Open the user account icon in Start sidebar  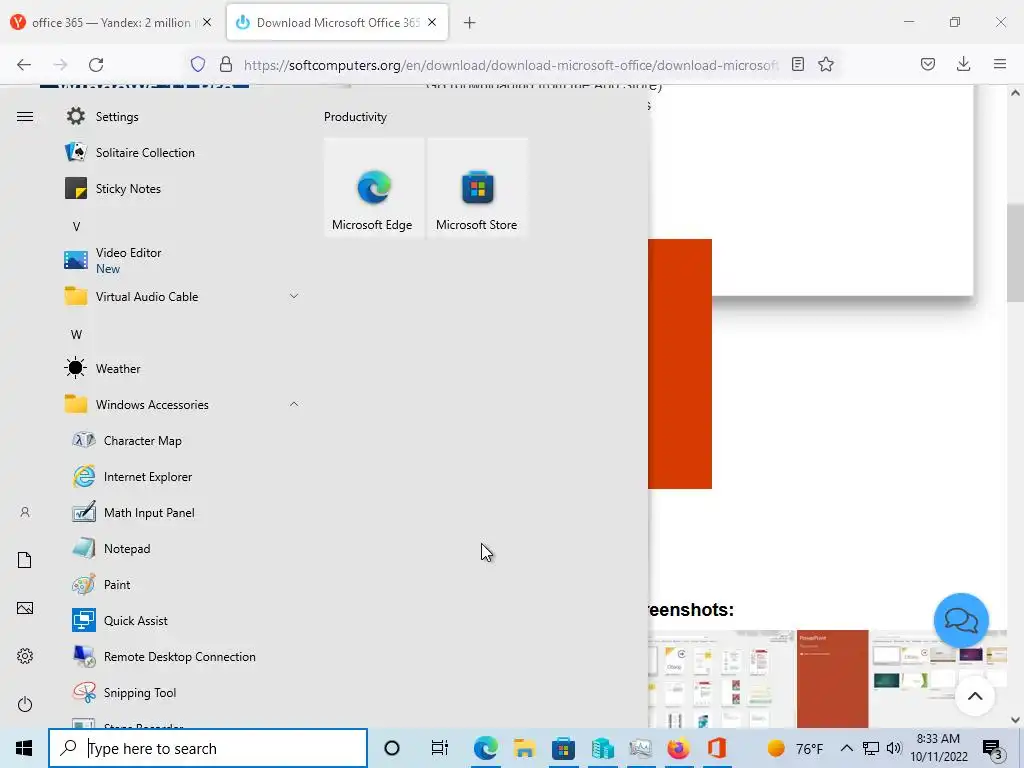point(25,513)
